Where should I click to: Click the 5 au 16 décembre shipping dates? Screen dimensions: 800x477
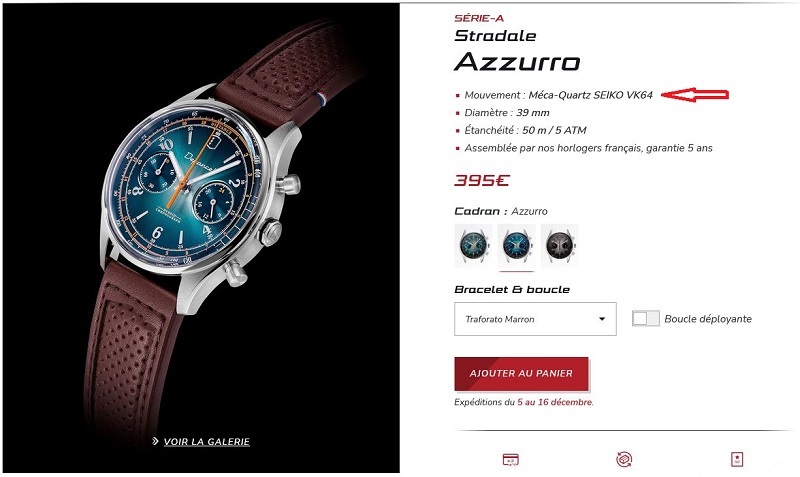point(555,402)
